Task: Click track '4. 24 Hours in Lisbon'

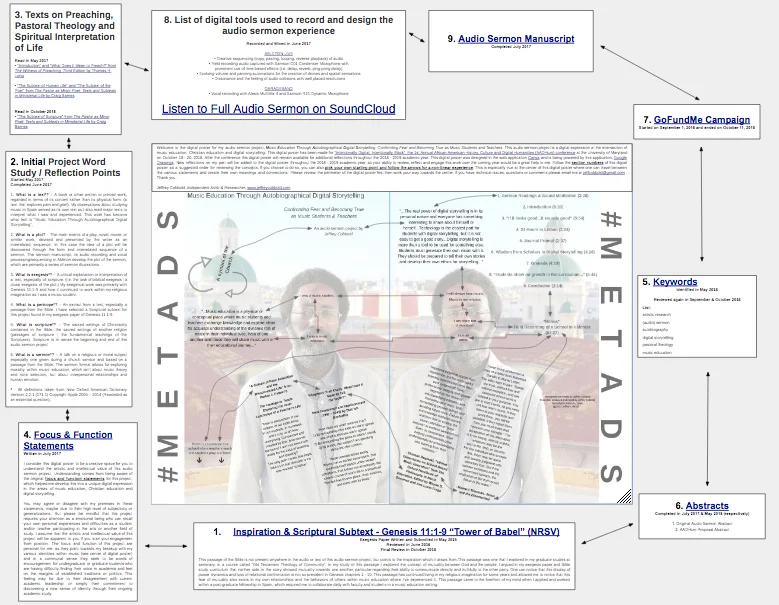Action: tap(543, 229)
